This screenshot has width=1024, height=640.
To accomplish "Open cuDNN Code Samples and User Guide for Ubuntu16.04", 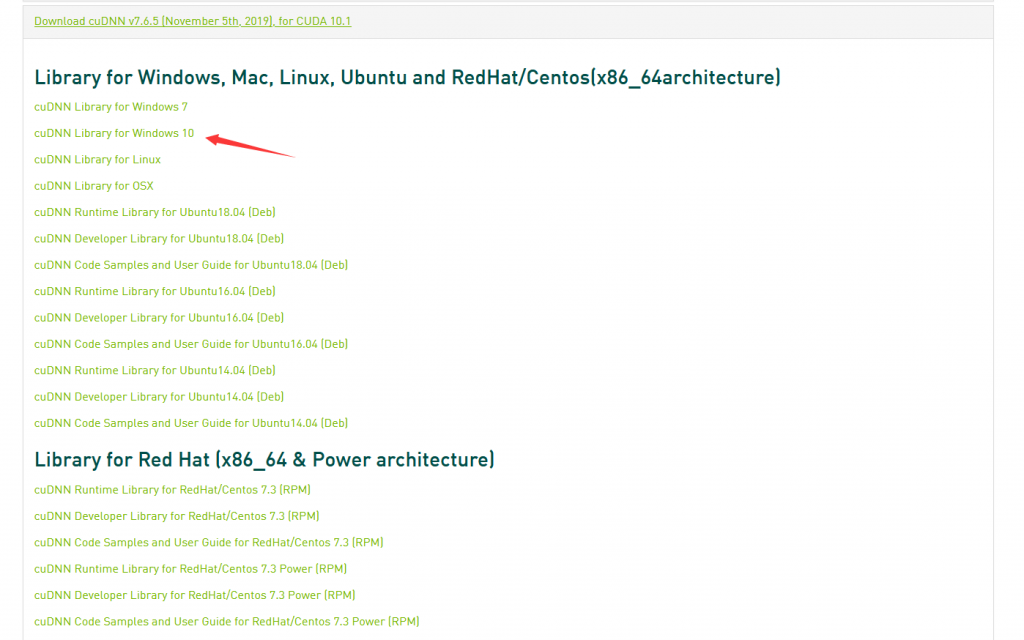I will tap(191, 344).
